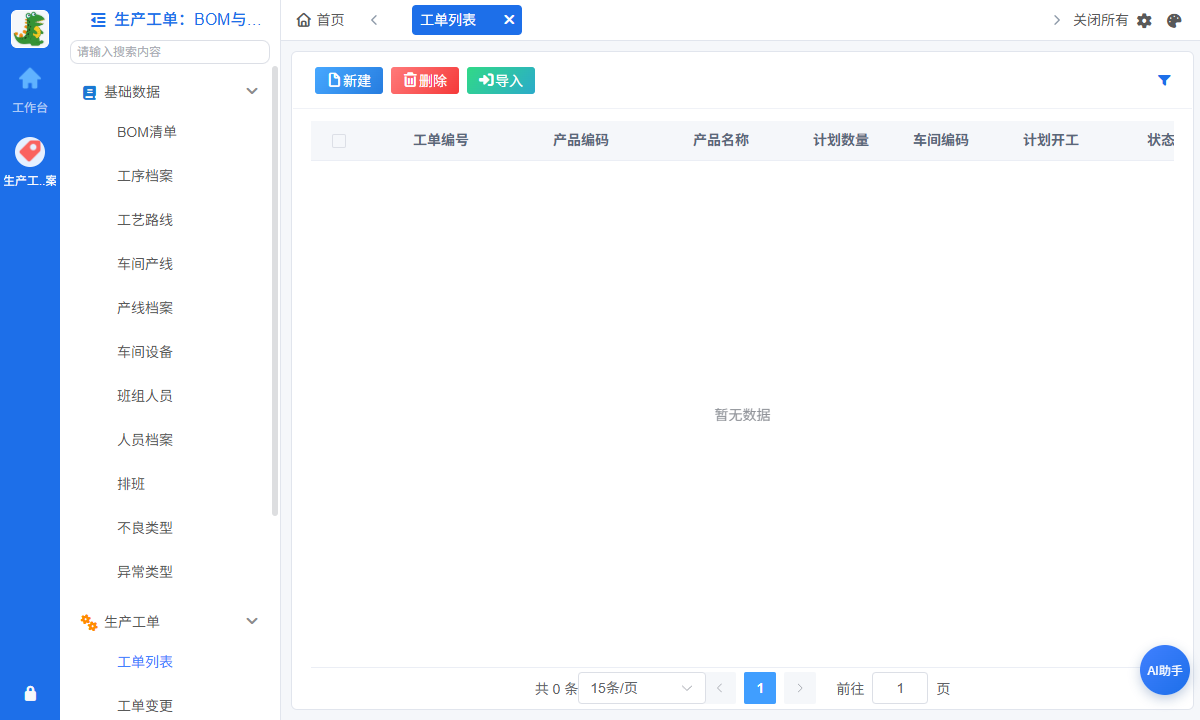
Task: Click the green 导入 button
Action: (x=501, y=81)
